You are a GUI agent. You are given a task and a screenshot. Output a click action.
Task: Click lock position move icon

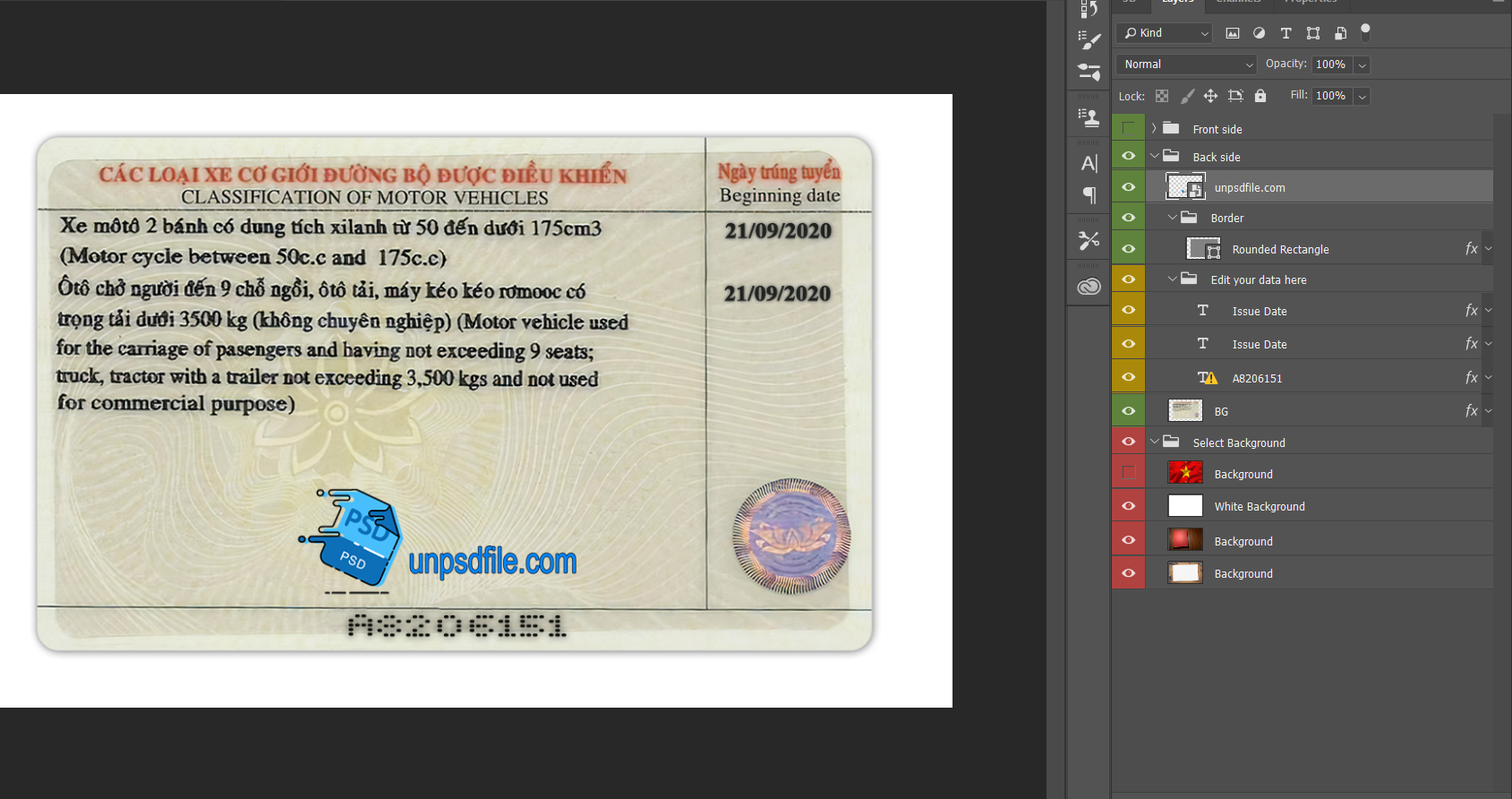coord(1210,96)
